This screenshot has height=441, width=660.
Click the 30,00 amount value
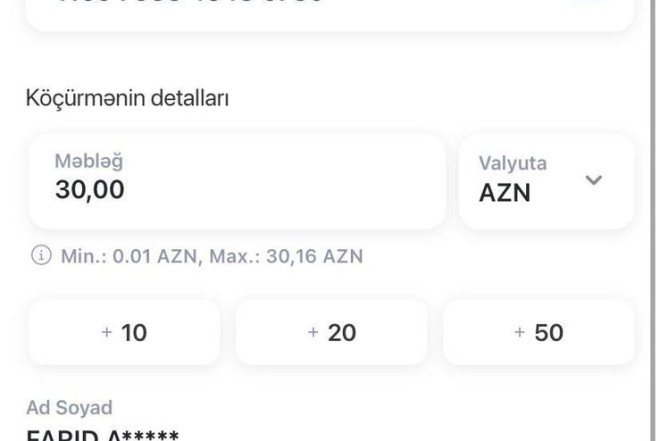pyautogui.click(x=90, y=190)
